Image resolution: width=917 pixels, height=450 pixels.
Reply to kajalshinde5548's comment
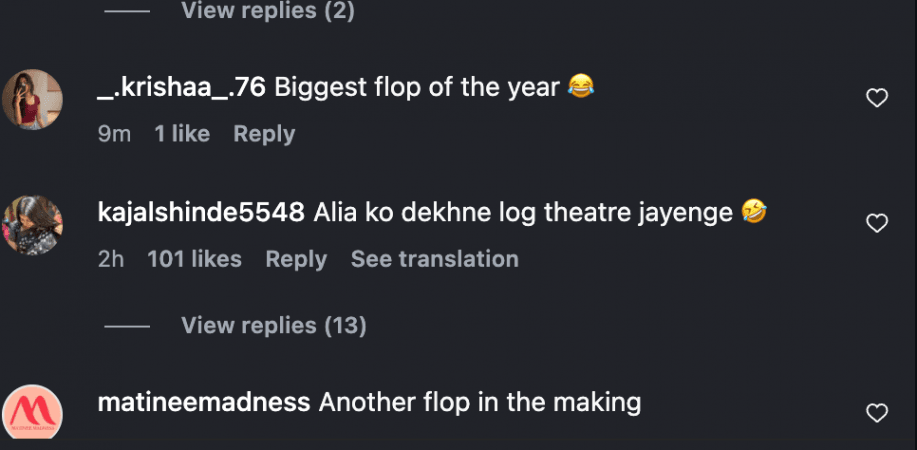coord(296,259)
